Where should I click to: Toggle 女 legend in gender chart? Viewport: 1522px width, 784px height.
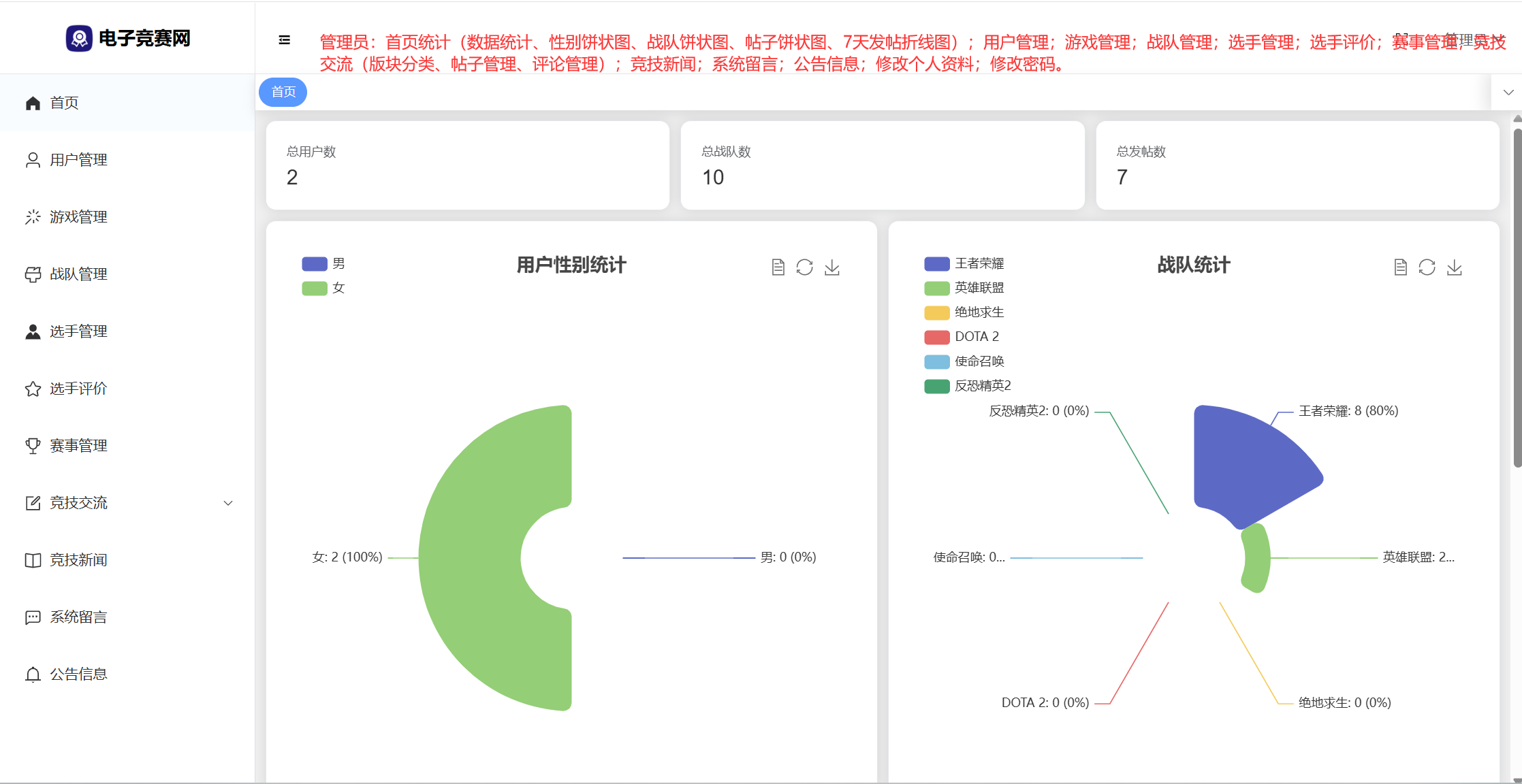pos(315,289)
